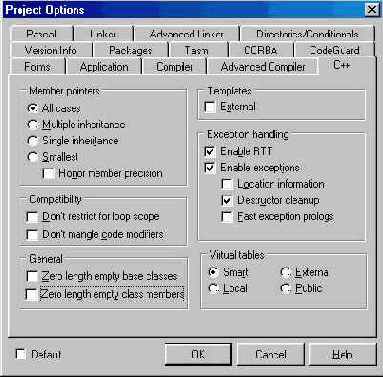Switch to the Forms tab
This screenshot has width=383, height=377.
point(37,67)
